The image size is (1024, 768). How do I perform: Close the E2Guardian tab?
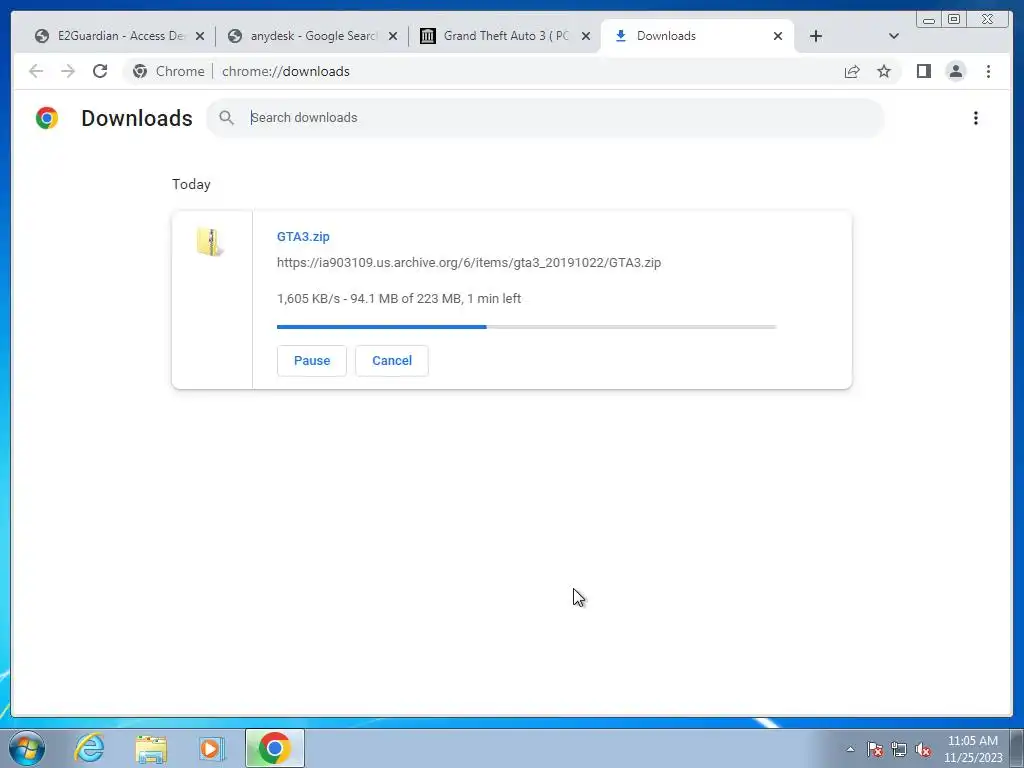click(200, 37)
